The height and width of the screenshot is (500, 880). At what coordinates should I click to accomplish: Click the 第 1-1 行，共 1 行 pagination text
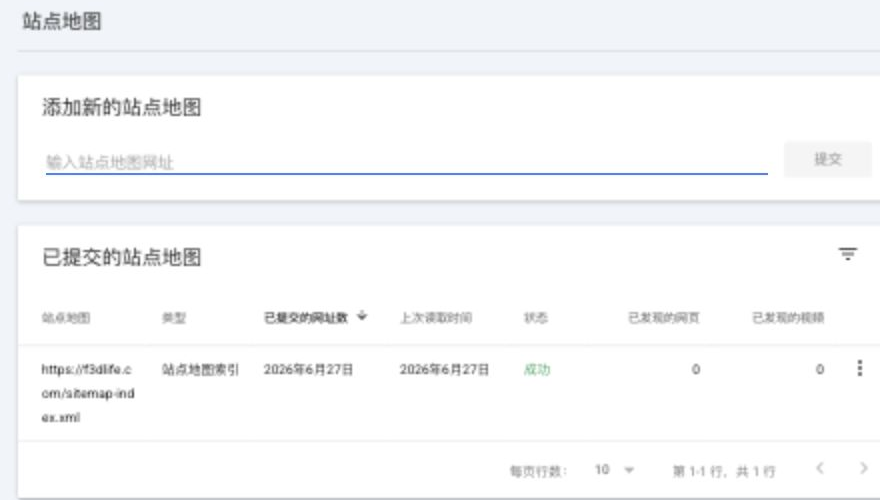724,471
